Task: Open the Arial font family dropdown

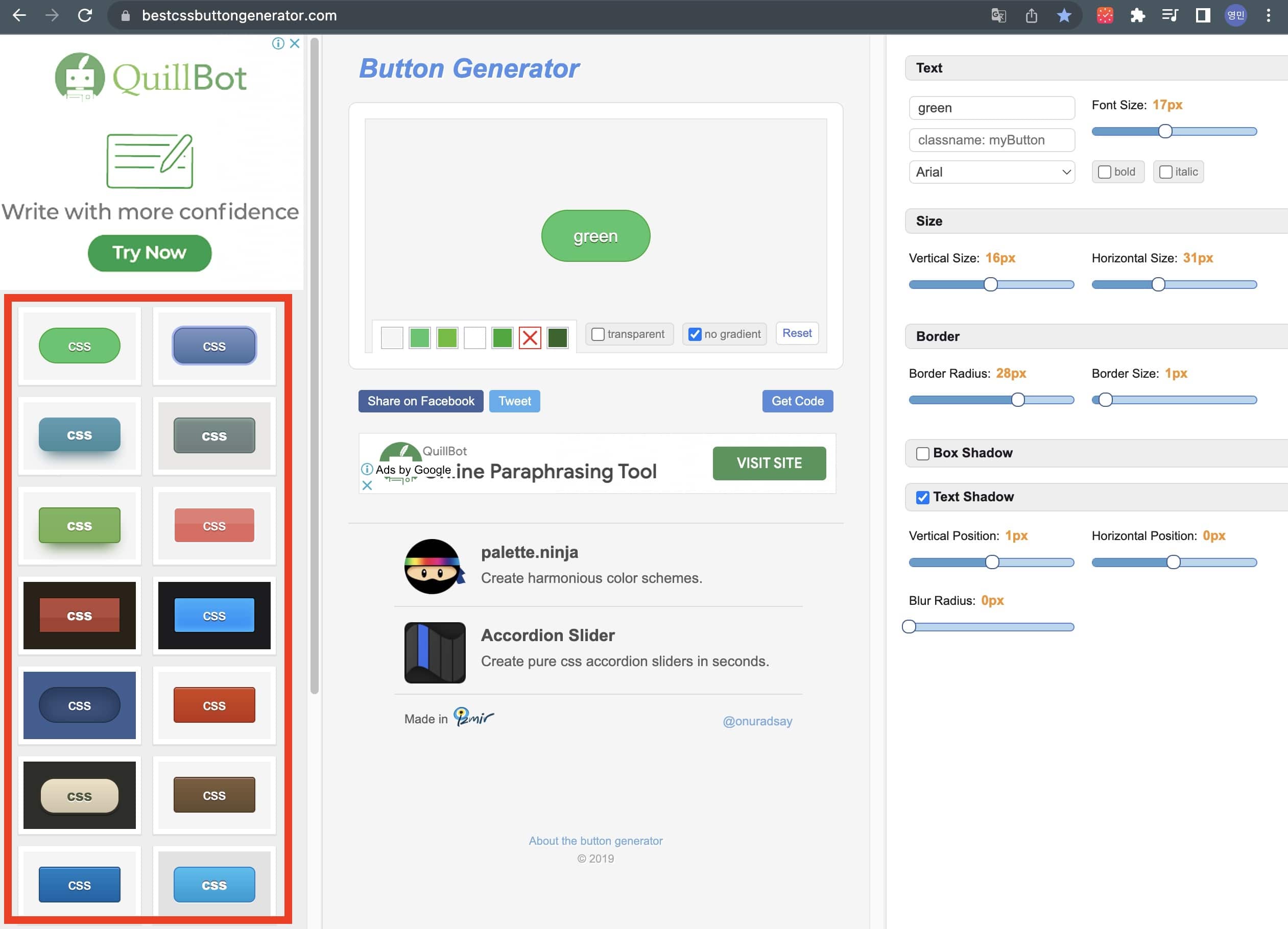Action: [991, 172]
